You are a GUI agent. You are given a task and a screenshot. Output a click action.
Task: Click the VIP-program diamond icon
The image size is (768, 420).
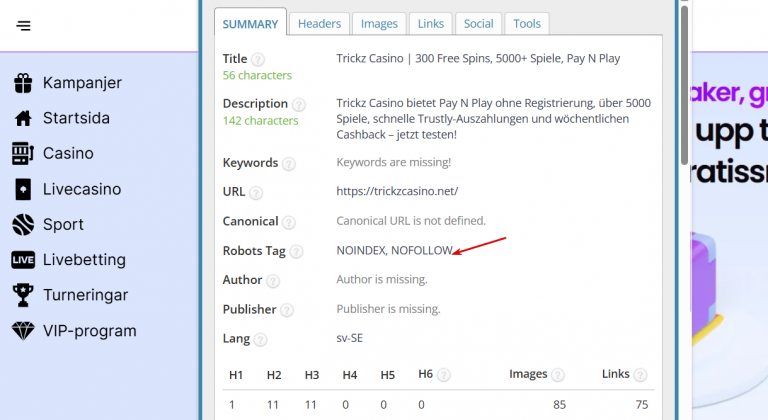[x=23, y=331]
